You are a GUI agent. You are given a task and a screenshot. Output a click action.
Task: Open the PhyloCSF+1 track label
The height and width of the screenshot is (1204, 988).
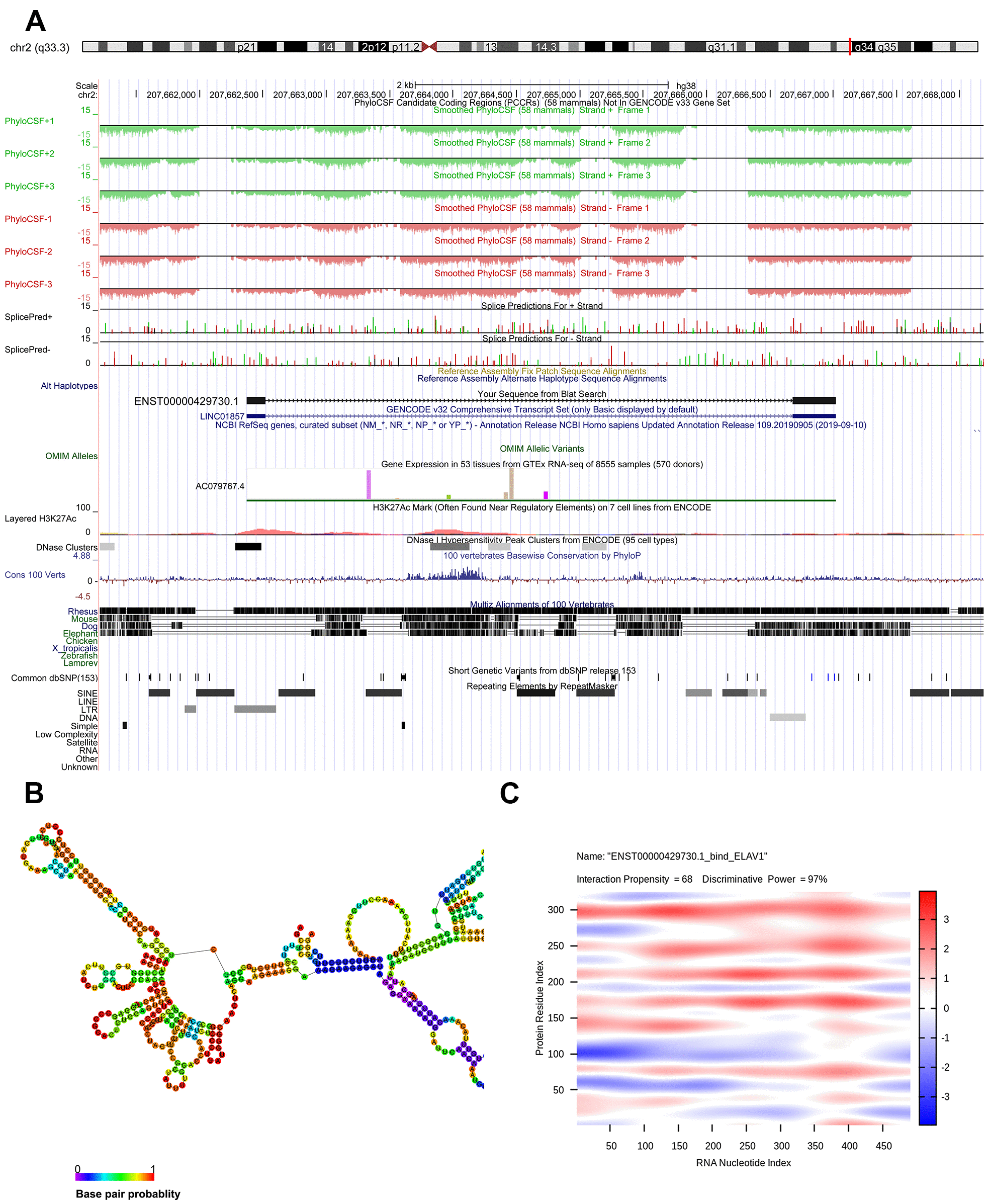coord(30,121)
